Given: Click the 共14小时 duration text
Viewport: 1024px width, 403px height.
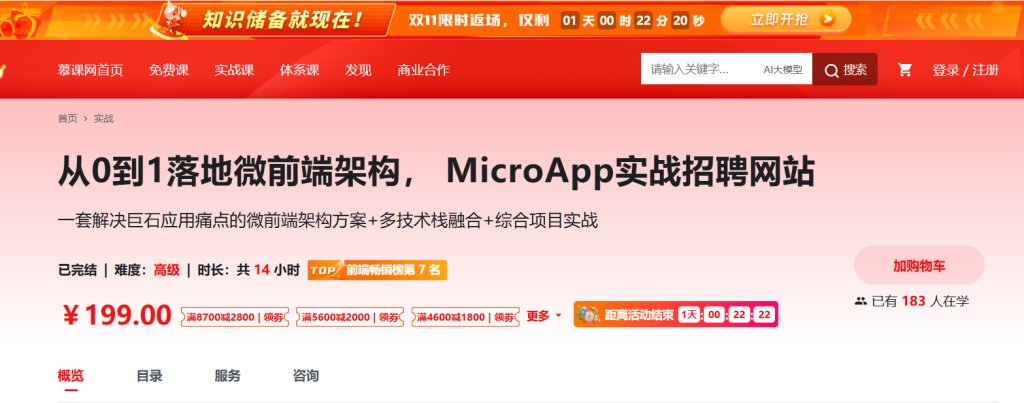Looking at the screenshot, I should (x=268, y=270).
